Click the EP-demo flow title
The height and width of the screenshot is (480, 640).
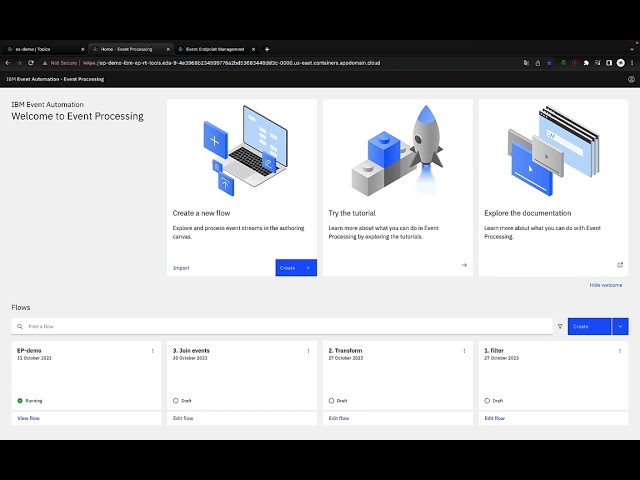pyautogui.click(x=29, y=351)
